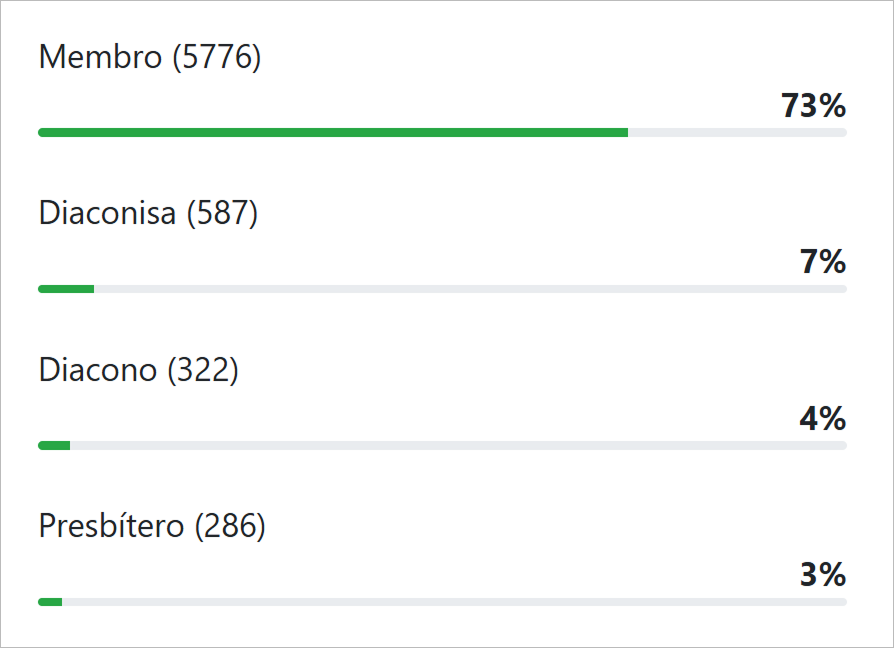Click the green filled part of Diacono bar
894x648 pixels.
click(x=54, y=445)
